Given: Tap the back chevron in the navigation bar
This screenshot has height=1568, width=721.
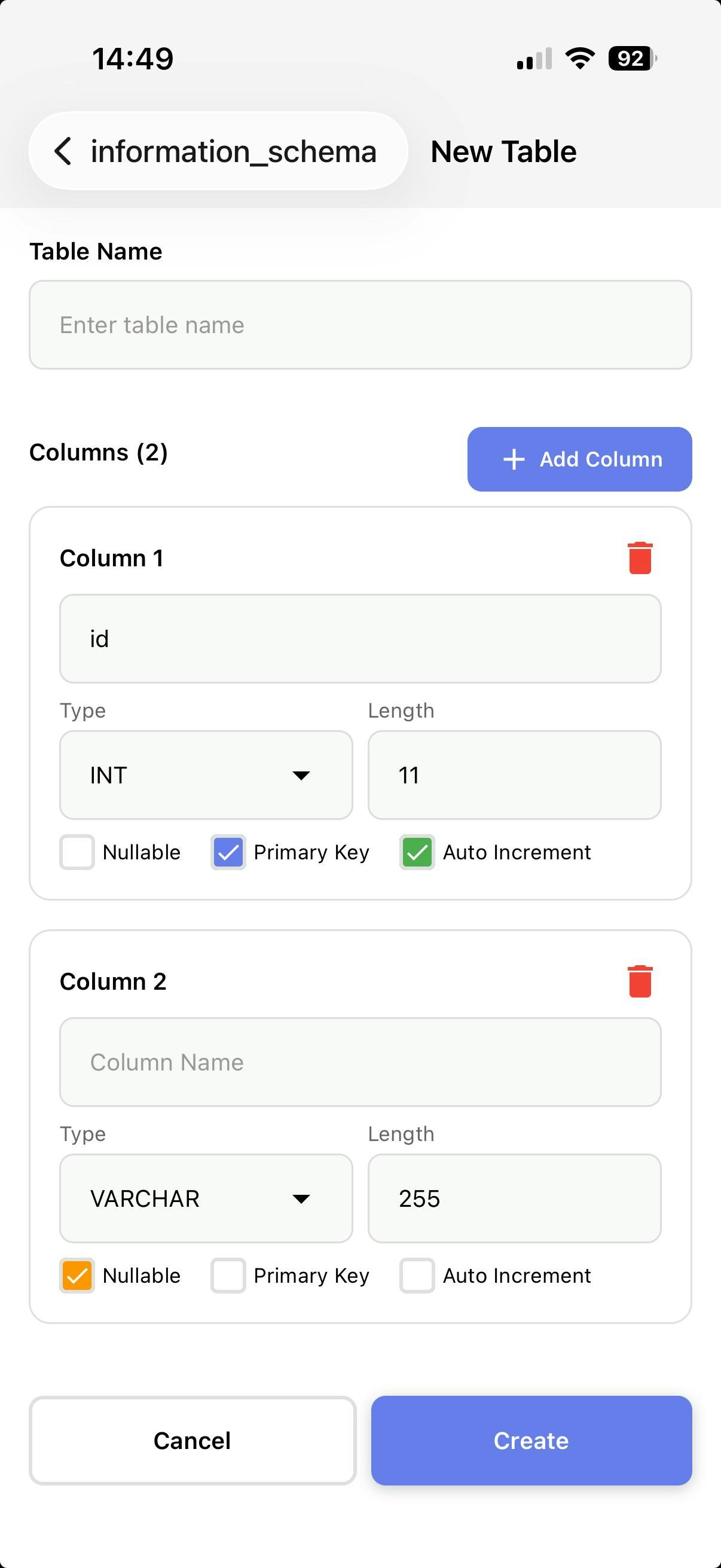Looking at the screenshot, I should click(x=63, y=151).
